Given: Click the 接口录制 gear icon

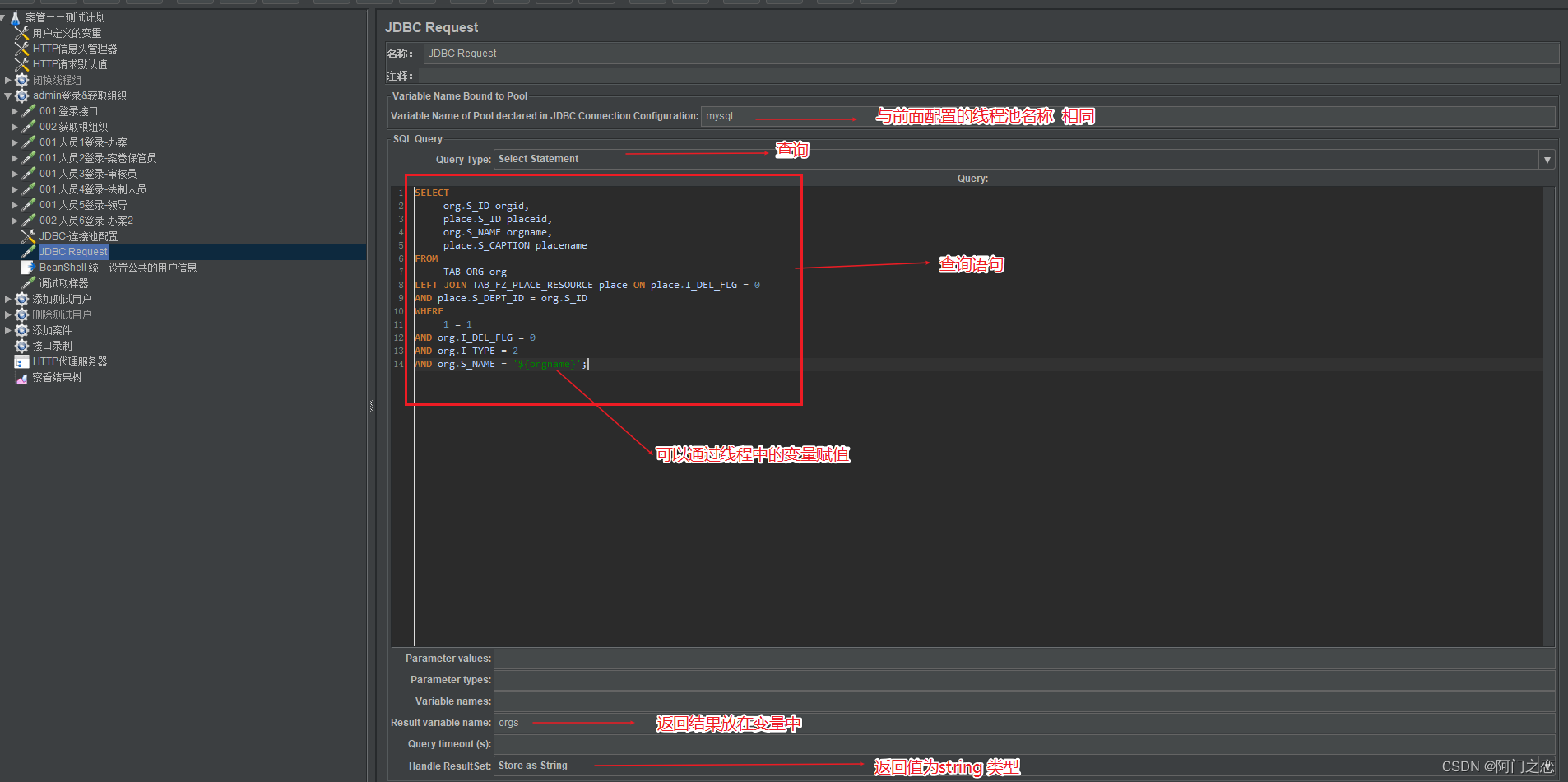Looking at the screenshot, I should (22, 346).
